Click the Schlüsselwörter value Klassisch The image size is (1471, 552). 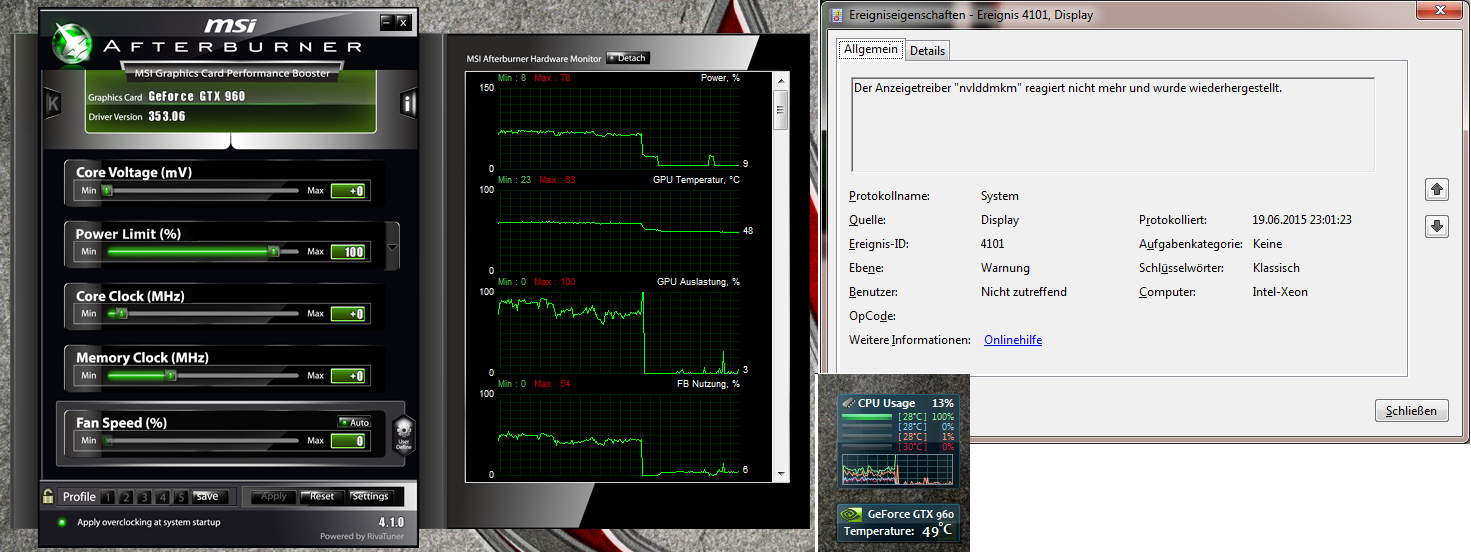pos(1276,268)
